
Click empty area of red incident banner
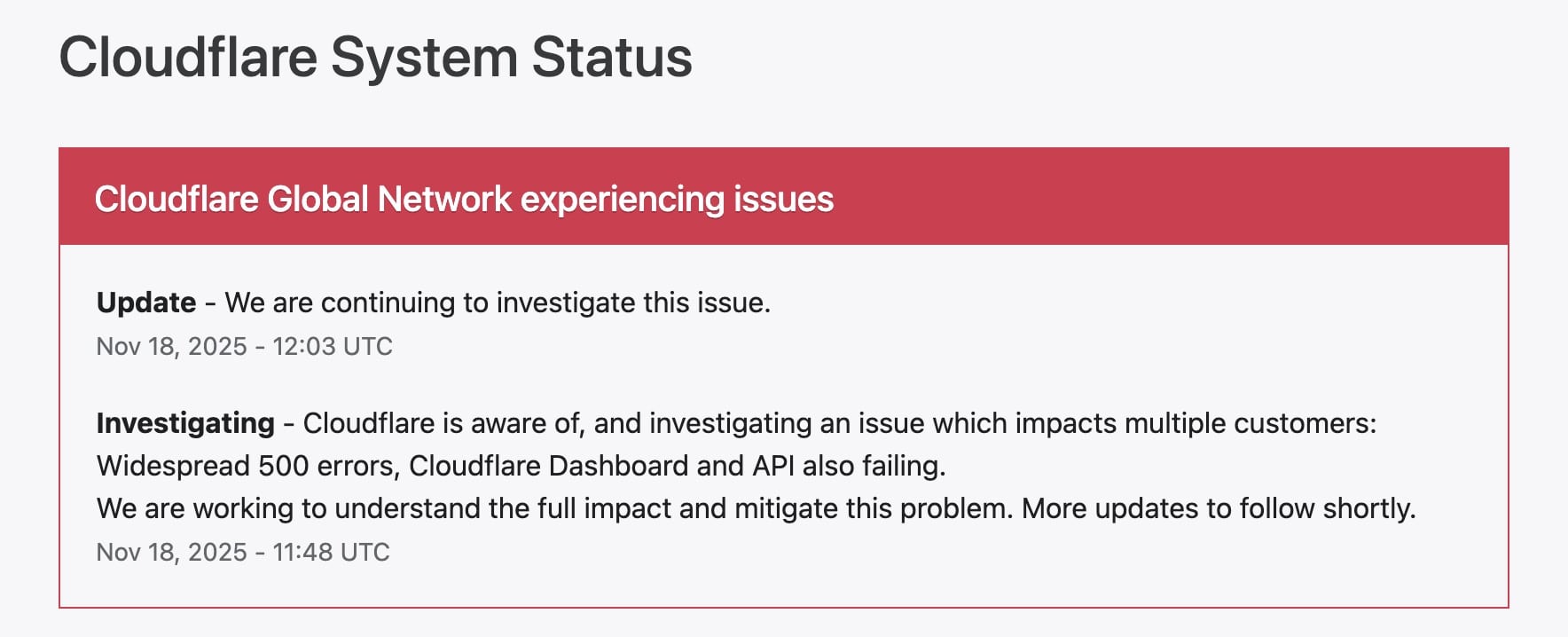(1153, 197)
